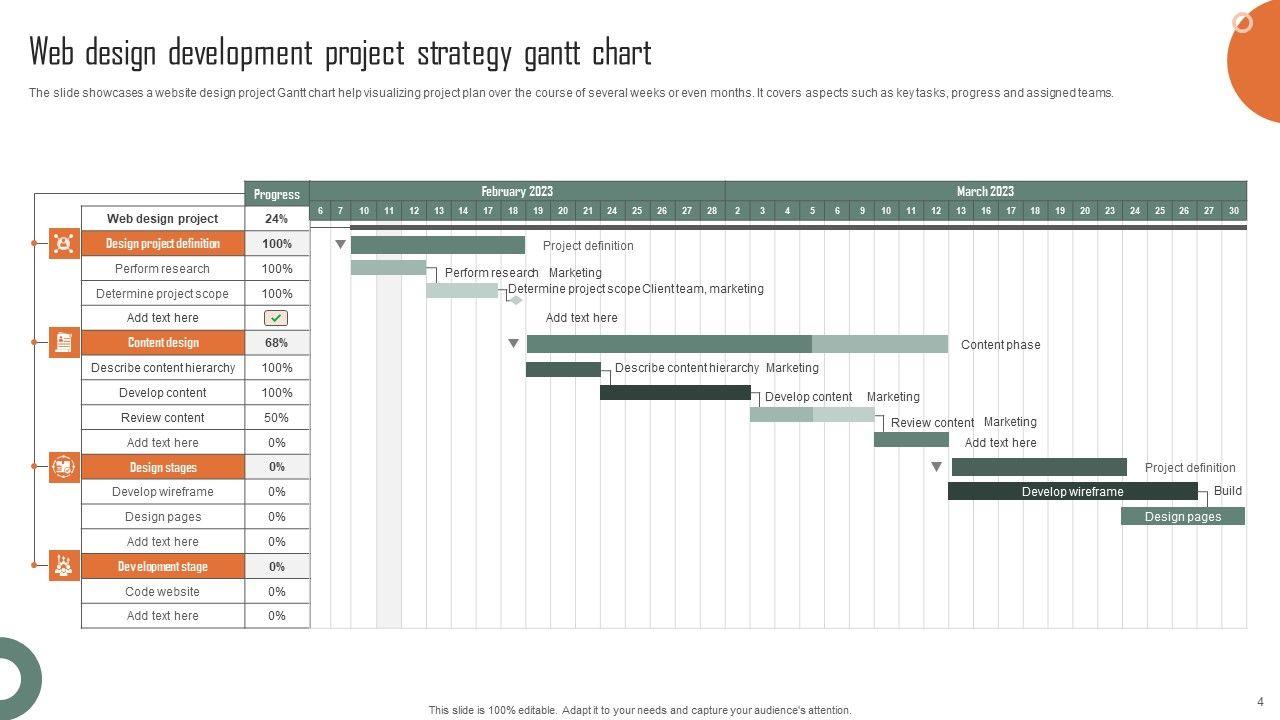This screenshot has width=1280, height=720.
Task: Select the March 2023 month header
Action: 985,191
